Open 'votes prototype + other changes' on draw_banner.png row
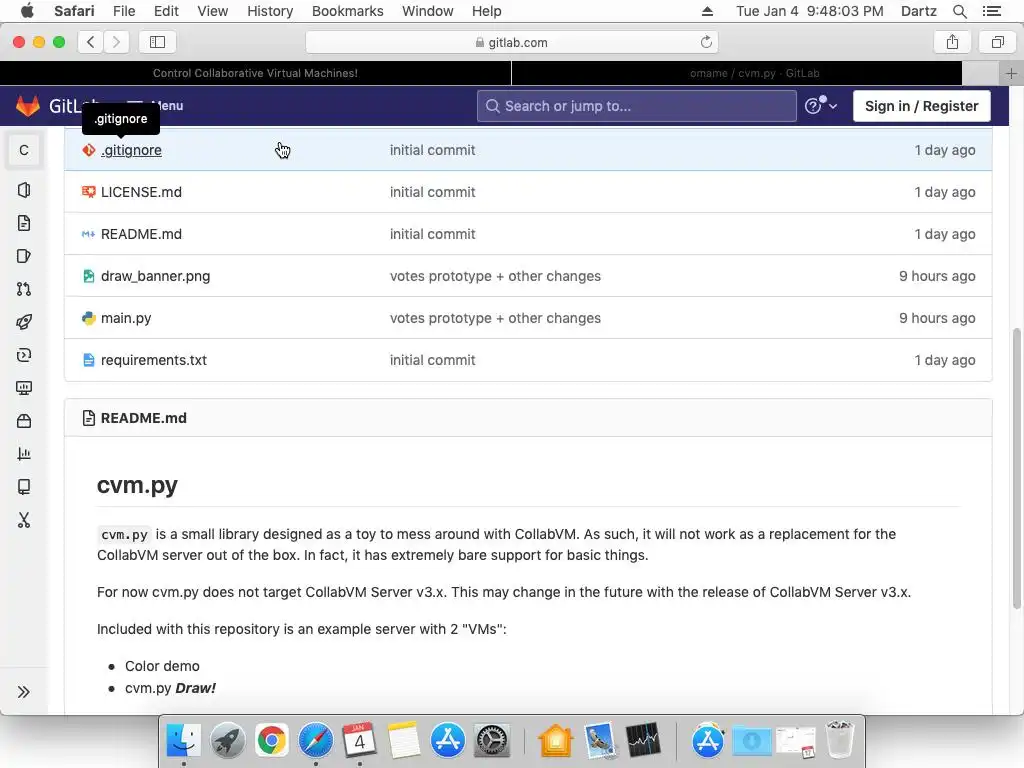Viewport: 1024px width, 768px height. (495, 276)
